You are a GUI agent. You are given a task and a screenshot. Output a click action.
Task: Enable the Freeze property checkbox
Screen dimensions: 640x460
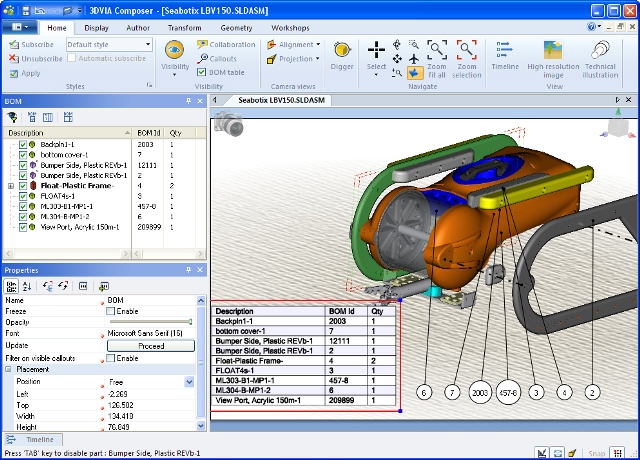(x=110, y=311)
